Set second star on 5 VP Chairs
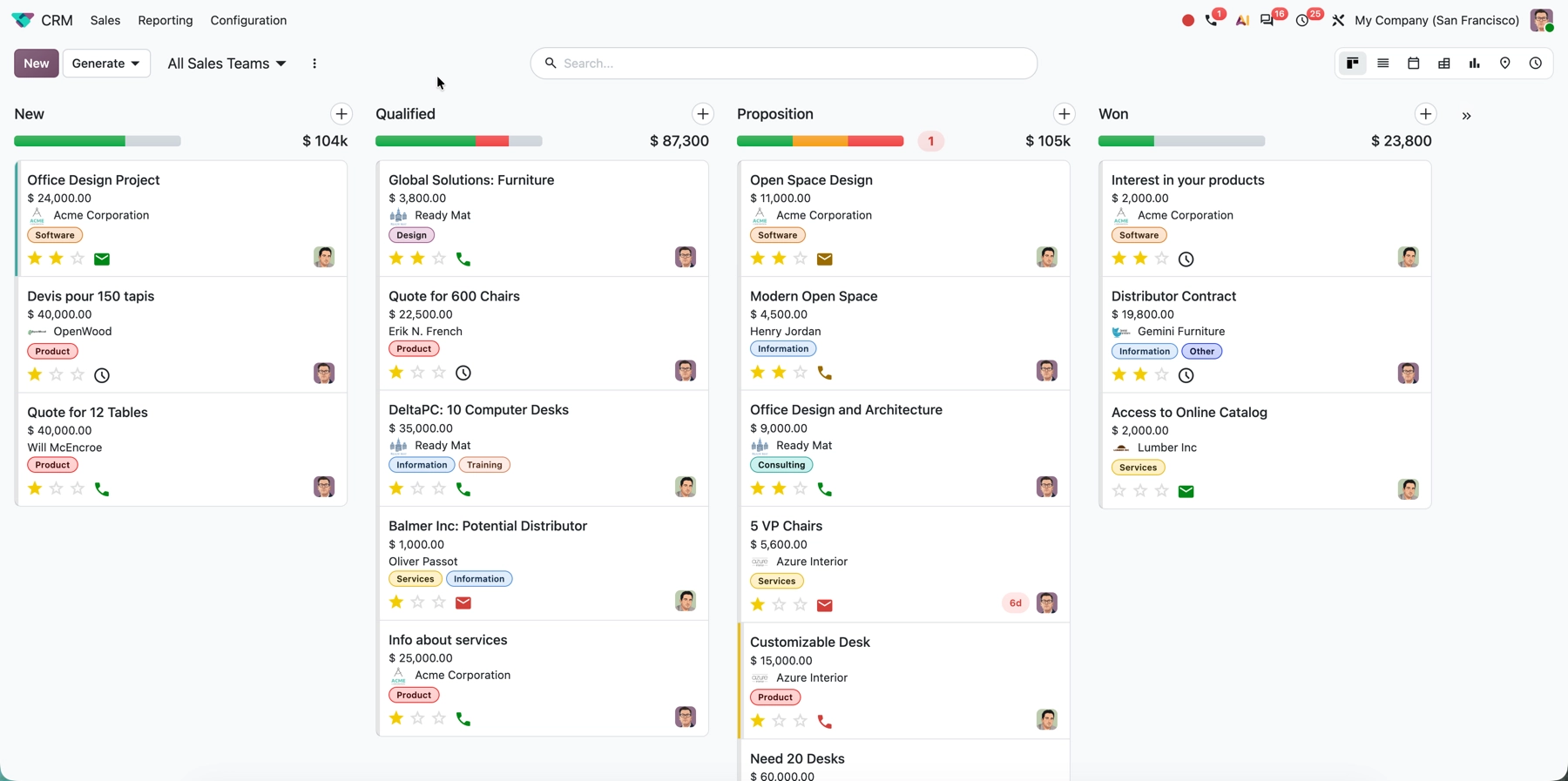This screenshot has height=781, width=1568. [x=780, y=604]
